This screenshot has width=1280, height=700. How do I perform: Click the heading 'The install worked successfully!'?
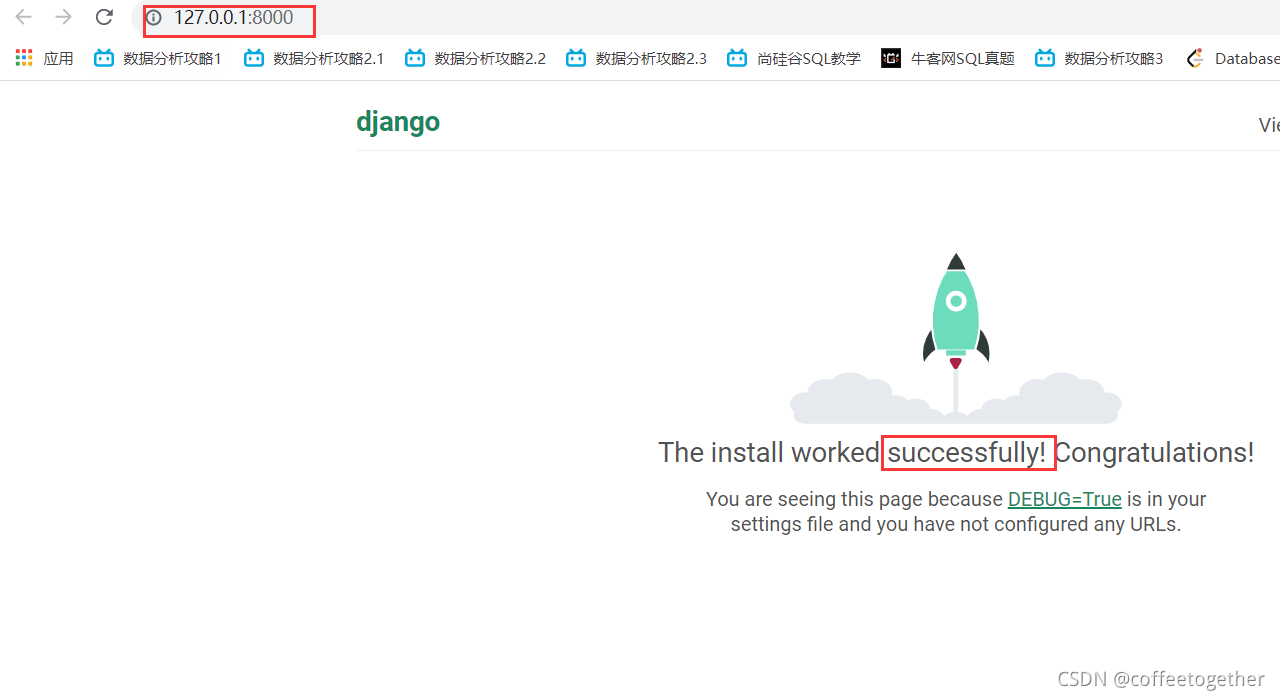click(x=853, y=452)
